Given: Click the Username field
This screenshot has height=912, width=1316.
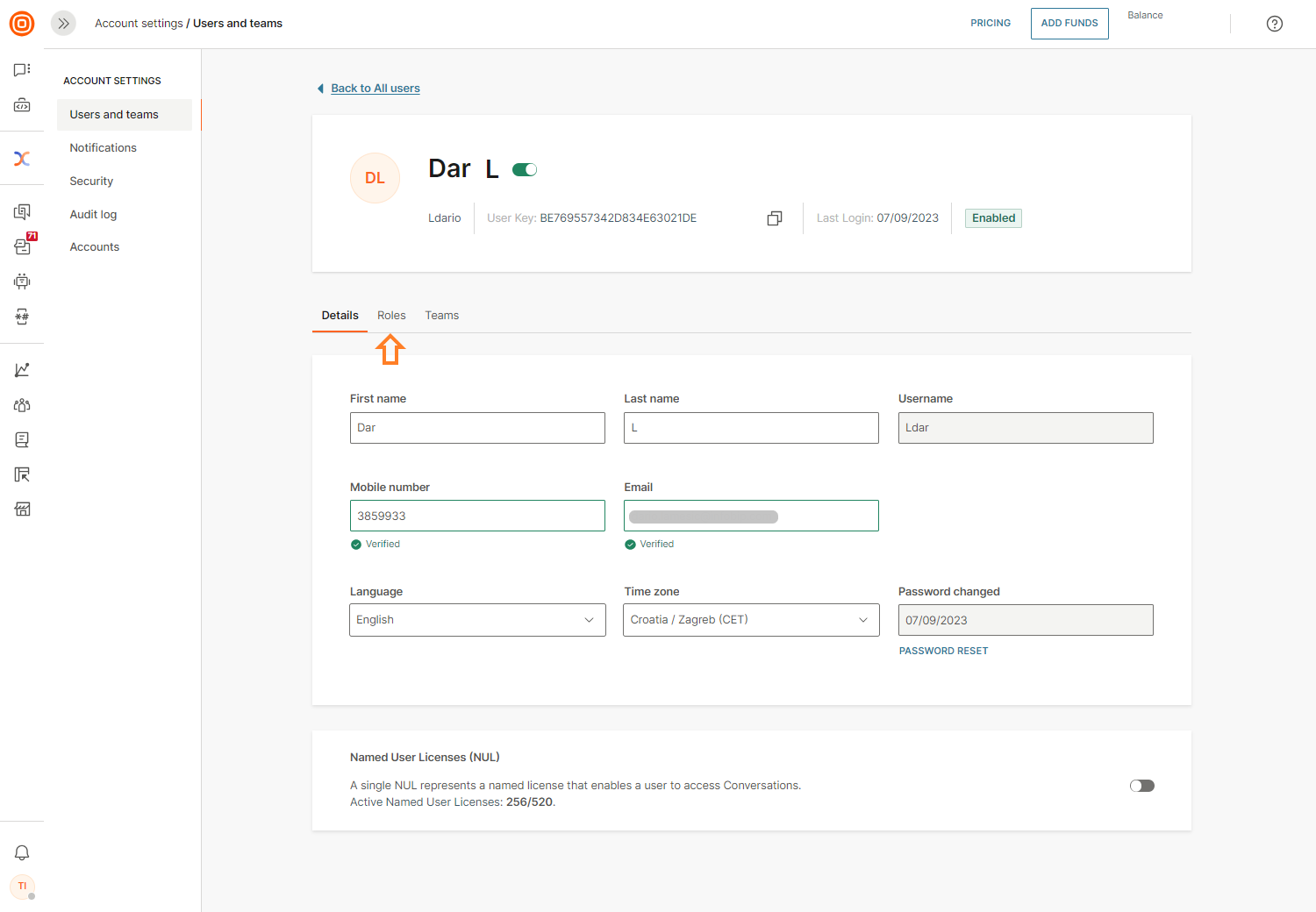Looking at the screenshot, I should click(x=1026, y=428).
